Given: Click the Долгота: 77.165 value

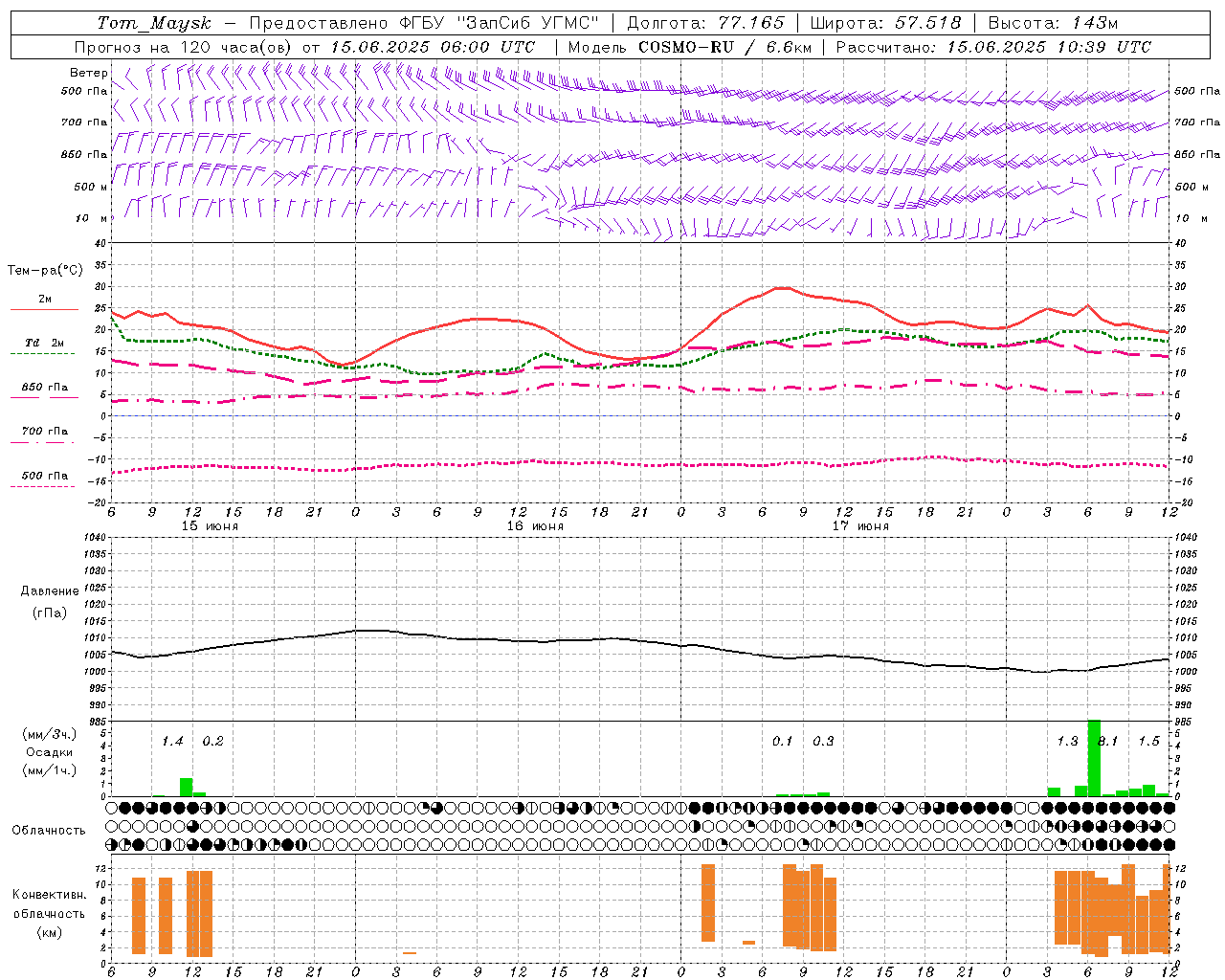Looking at the screenshot, I should (705, 23).
